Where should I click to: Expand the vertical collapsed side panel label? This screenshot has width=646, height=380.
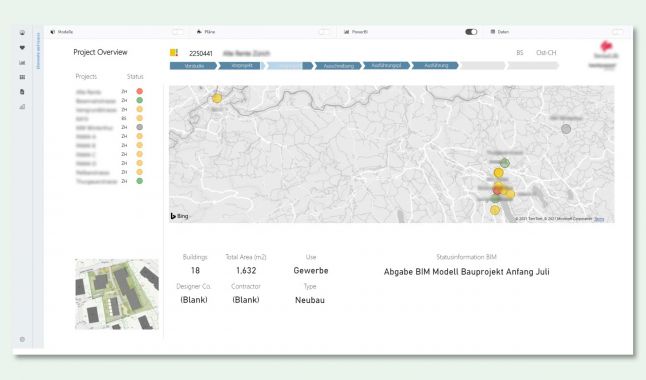tap(38, 51)
